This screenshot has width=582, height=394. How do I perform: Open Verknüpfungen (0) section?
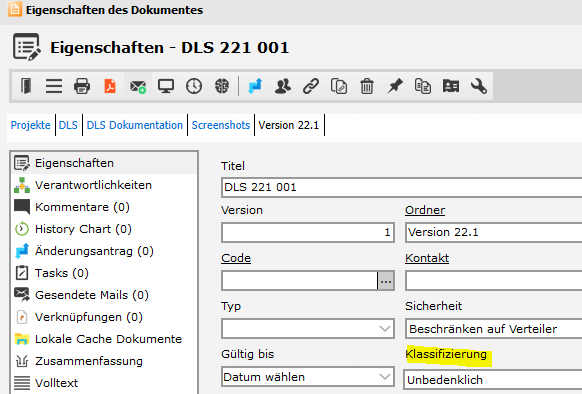coord(104,317)
